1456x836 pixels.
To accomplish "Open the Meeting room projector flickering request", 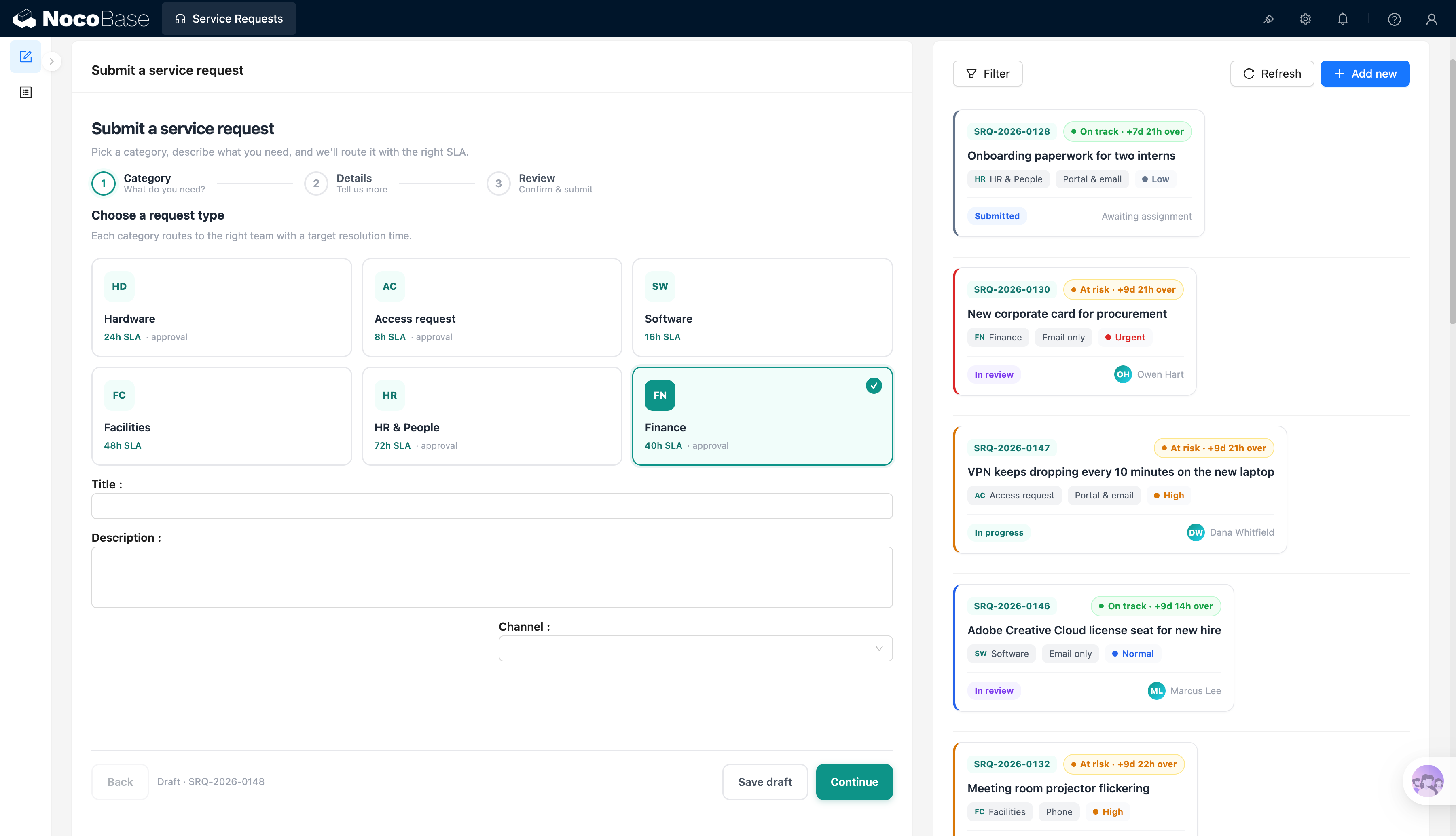I will [x=1058, y=788].
